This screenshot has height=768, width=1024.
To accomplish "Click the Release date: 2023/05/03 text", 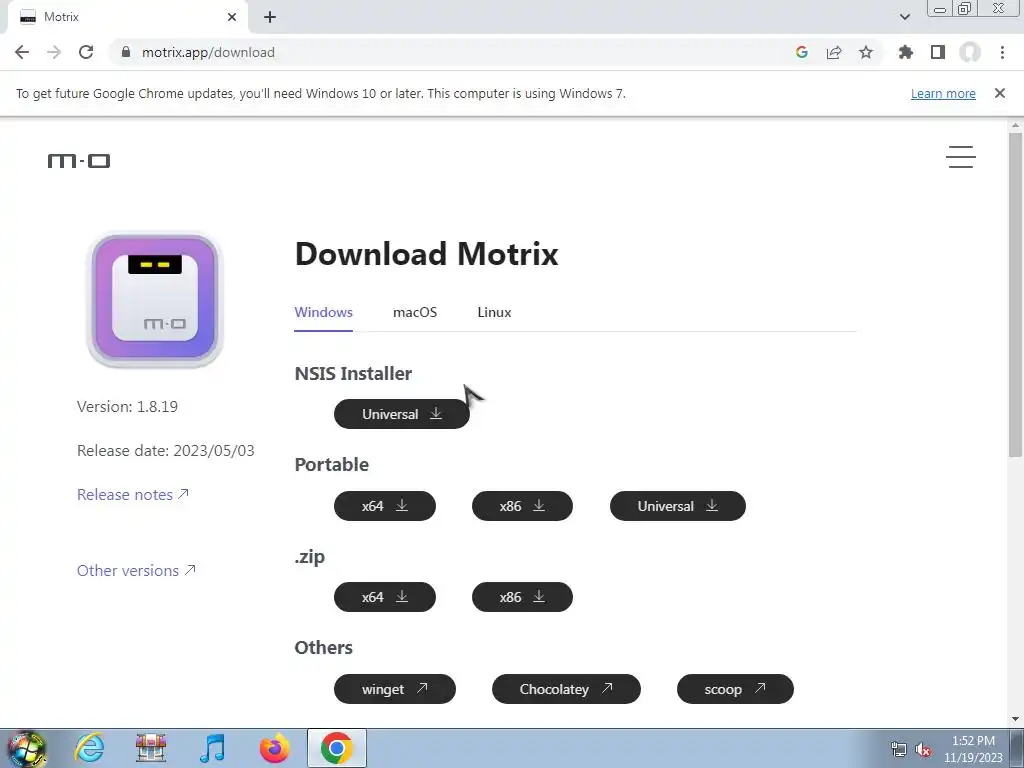I will click(x=166, y=451).
